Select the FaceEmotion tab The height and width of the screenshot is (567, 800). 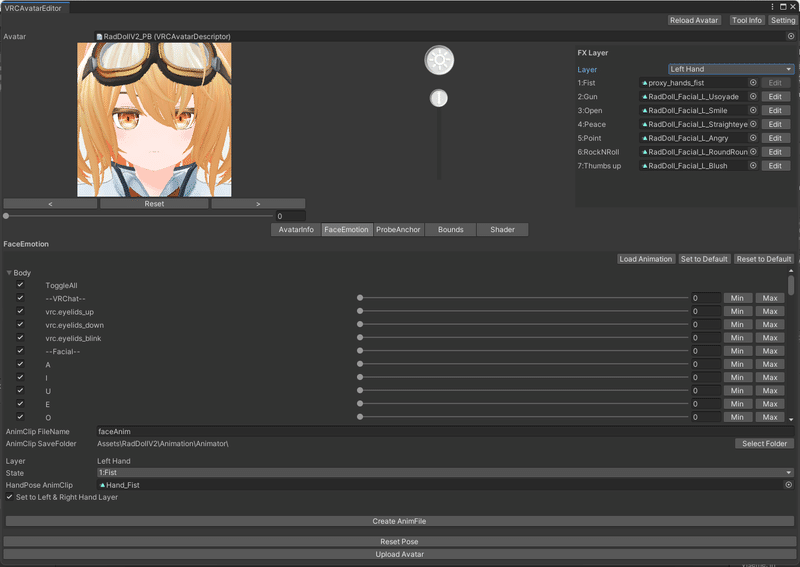(346, 230)
